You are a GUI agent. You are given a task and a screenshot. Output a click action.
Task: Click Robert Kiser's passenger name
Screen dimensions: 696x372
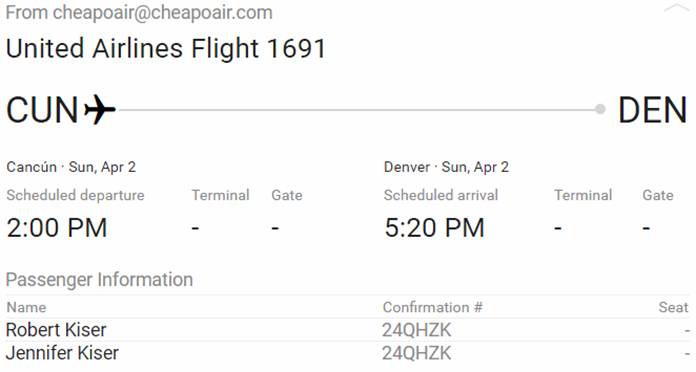56,330
